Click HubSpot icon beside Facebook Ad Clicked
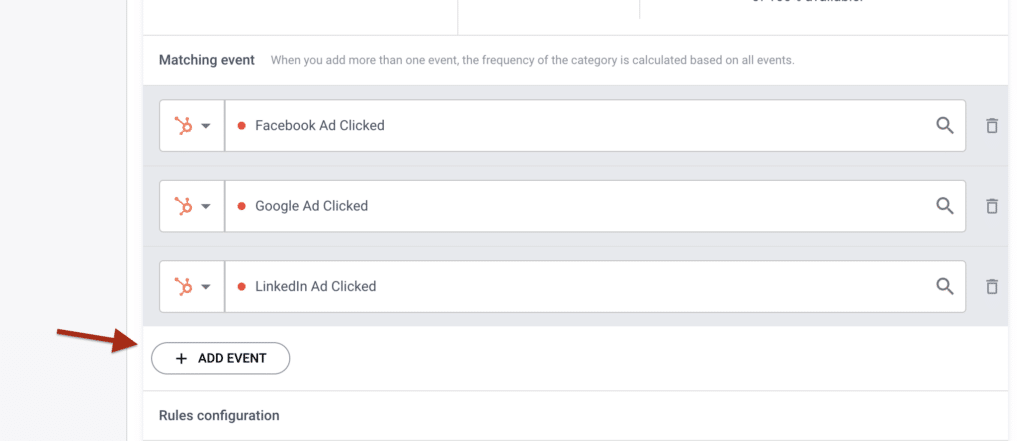1024x441 pixels. tap(184, 125)
